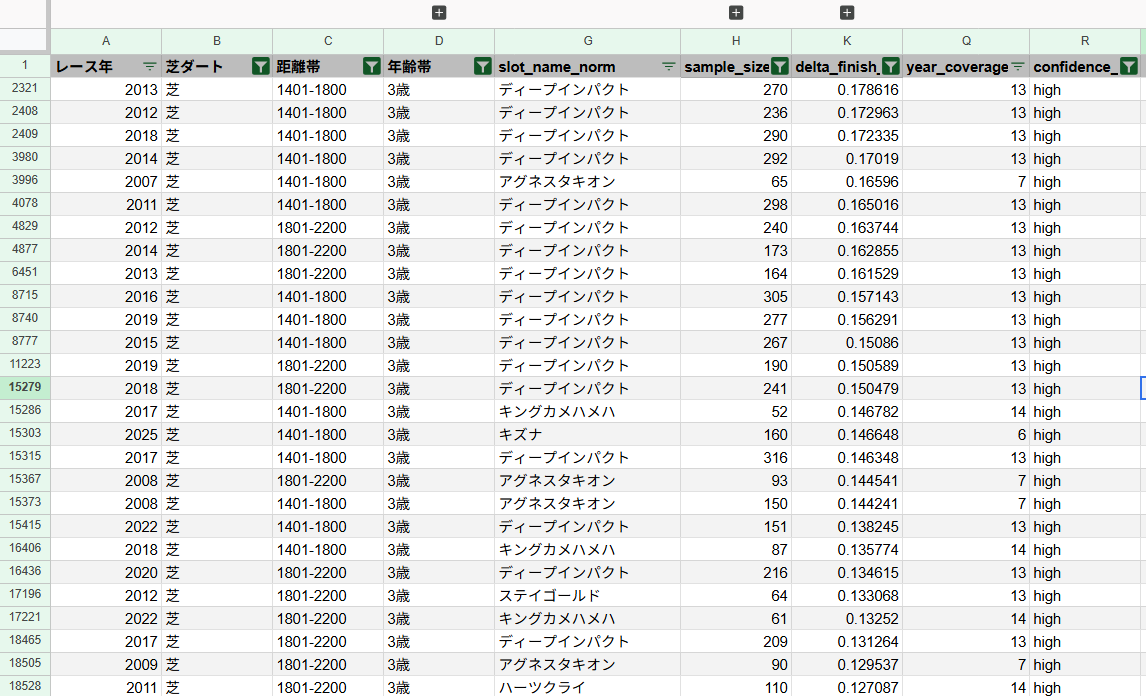Click ハーツクライ cell in row 18528
This screenshot has height=696, width=1146.
(588, 687)
